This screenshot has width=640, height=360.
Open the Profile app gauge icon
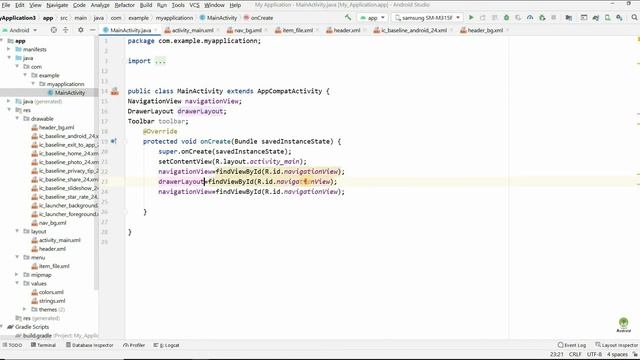click(x=530, y=18)
